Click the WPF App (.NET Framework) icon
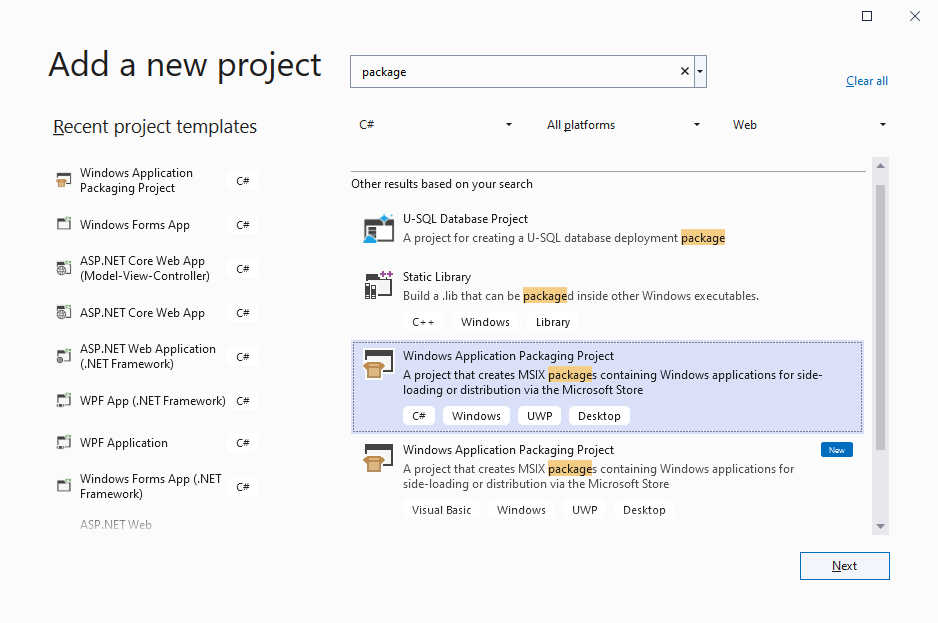Viewport: 938px width, 623px height. (63, 400)
